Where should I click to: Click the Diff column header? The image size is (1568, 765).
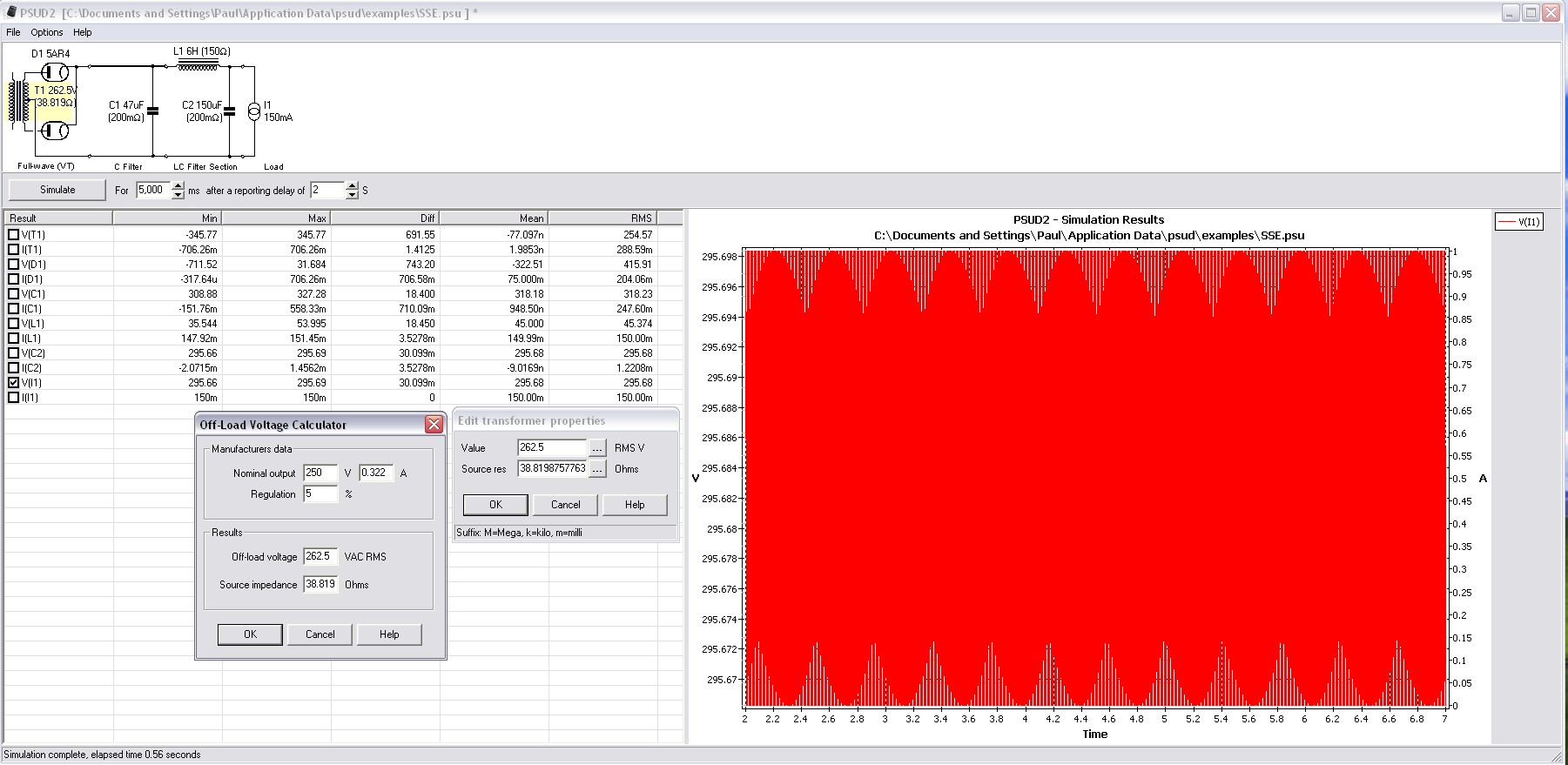click(x=385, y=218)
